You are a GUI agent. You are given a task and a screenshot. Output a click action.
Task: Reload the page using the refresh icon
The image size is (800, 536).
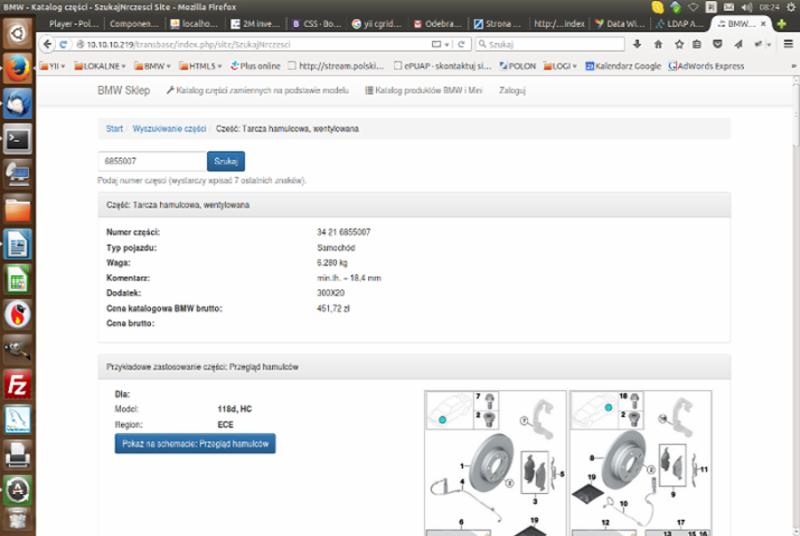(462, 44)
